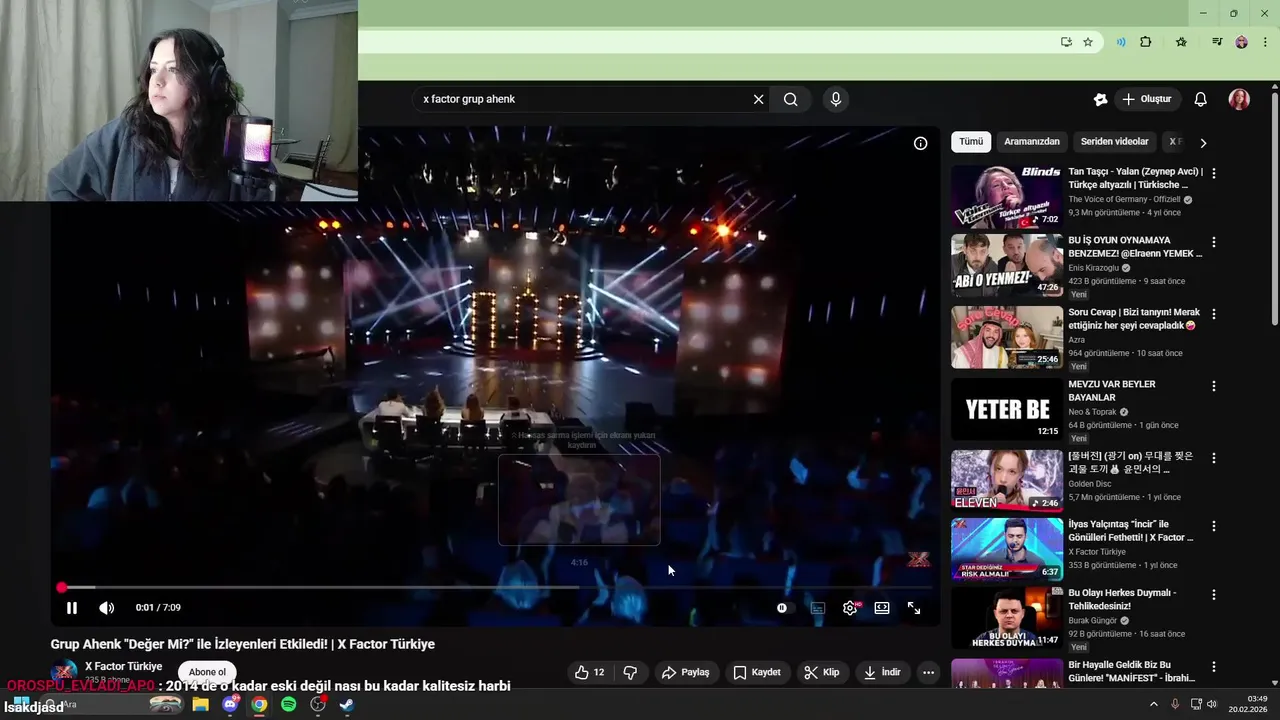This screenshot has width=1280, height=720.
Task: Open YouTube notifications bell
Action: pos(1201,99)
